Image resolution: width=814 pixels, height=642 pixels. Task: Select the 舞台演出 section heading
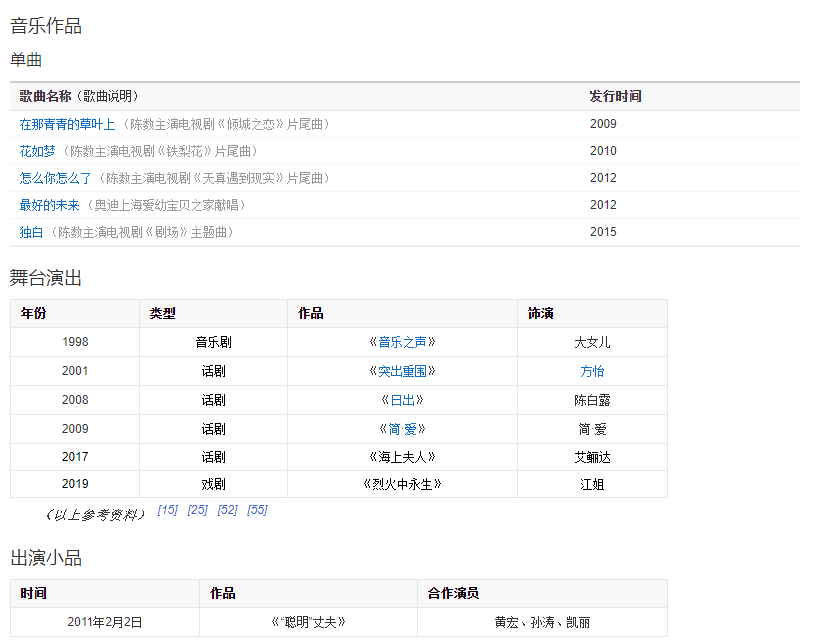[x=46, y=278]
